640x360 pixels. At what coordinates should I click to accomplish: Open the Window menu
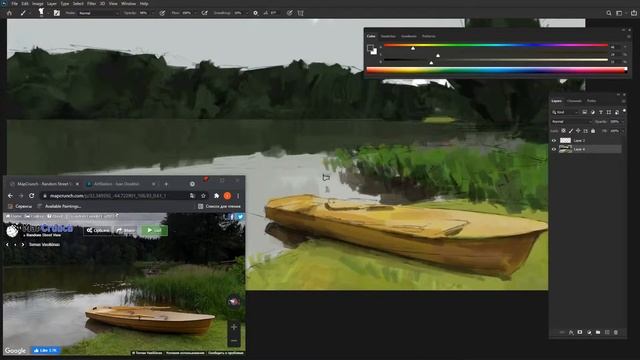click(x=129, y=4)
